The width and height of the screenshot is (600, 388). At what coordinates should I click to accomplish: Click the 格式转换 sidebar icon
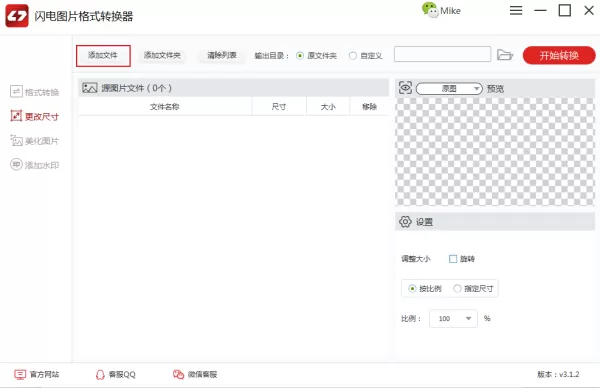point(16,91)
